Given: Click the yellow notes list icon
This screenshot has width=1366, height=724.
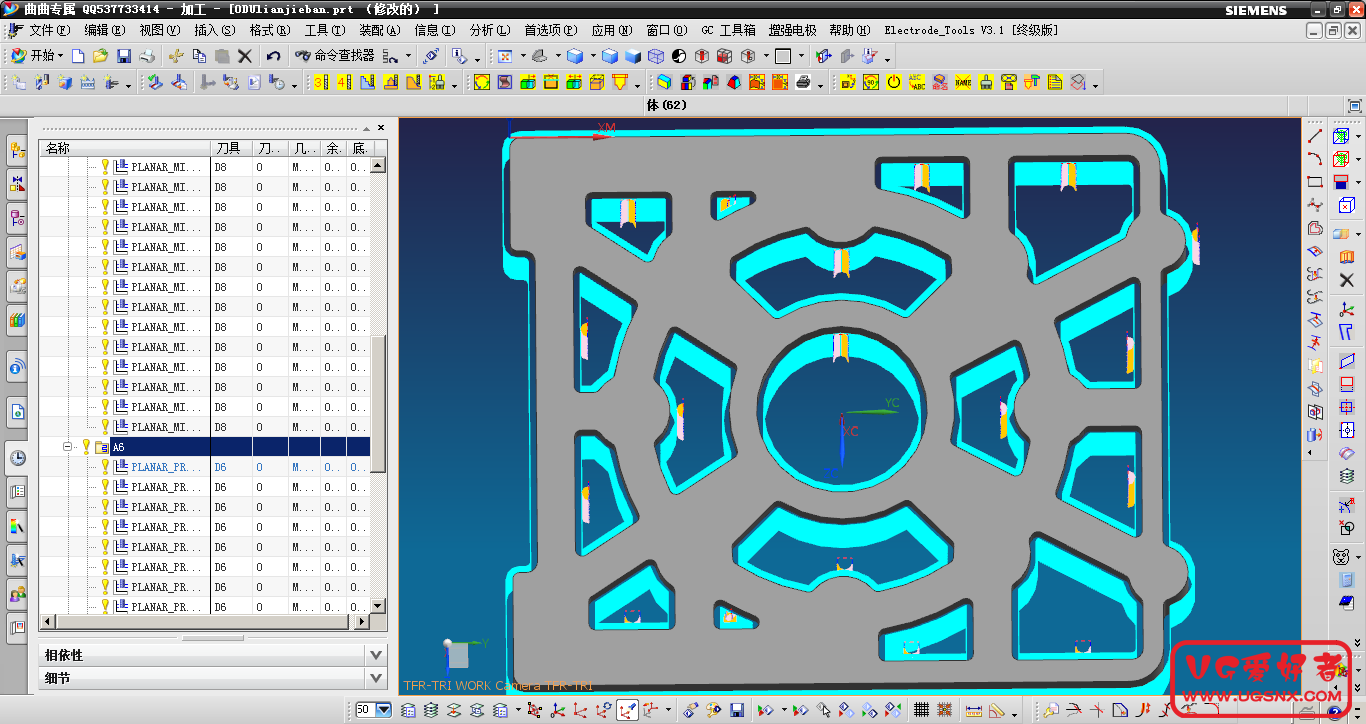Looking at the screenshot, I should (1055, 82).
